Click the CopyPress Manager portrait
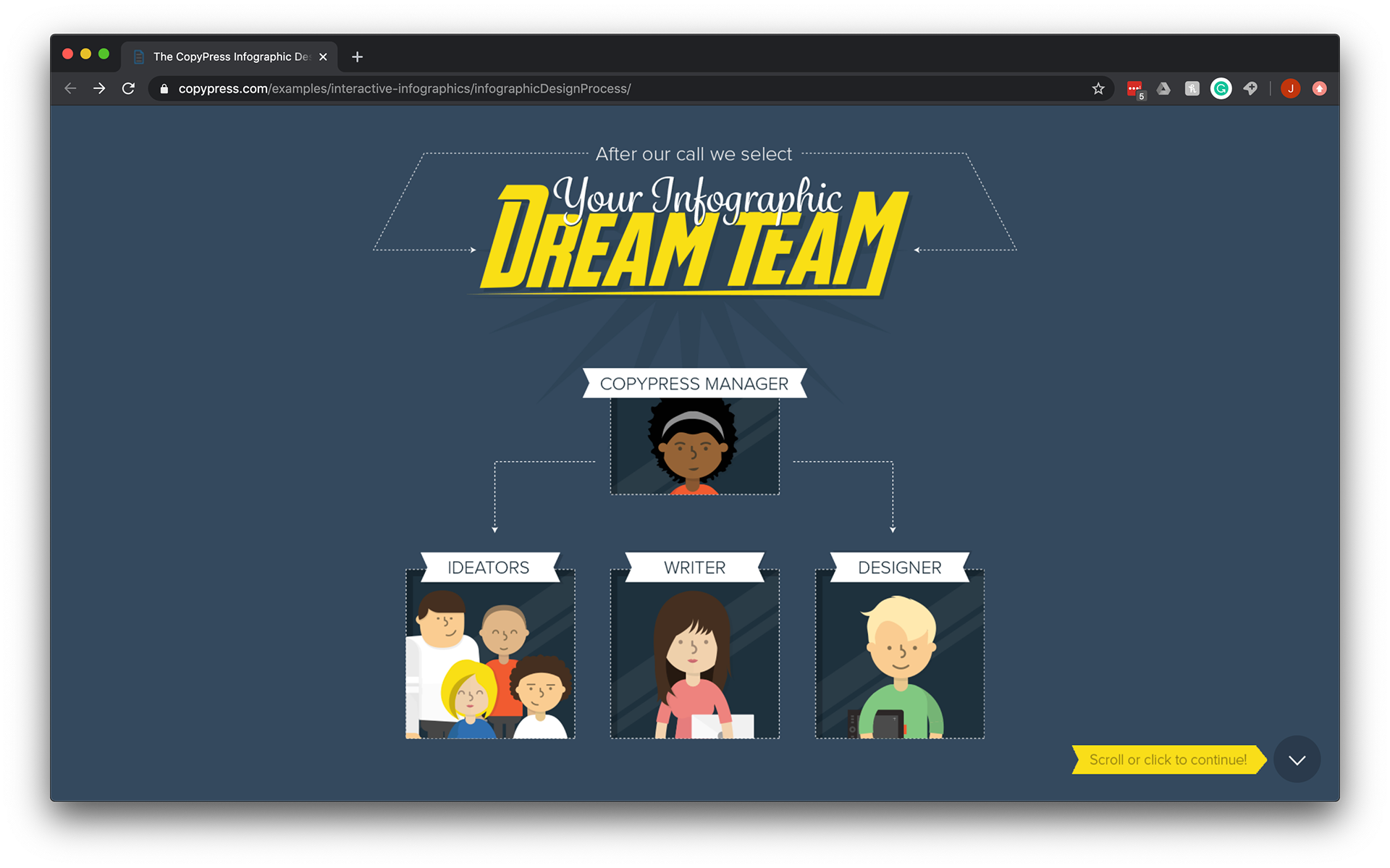Viewport: 1390px width, 868px height. (694, 446)
